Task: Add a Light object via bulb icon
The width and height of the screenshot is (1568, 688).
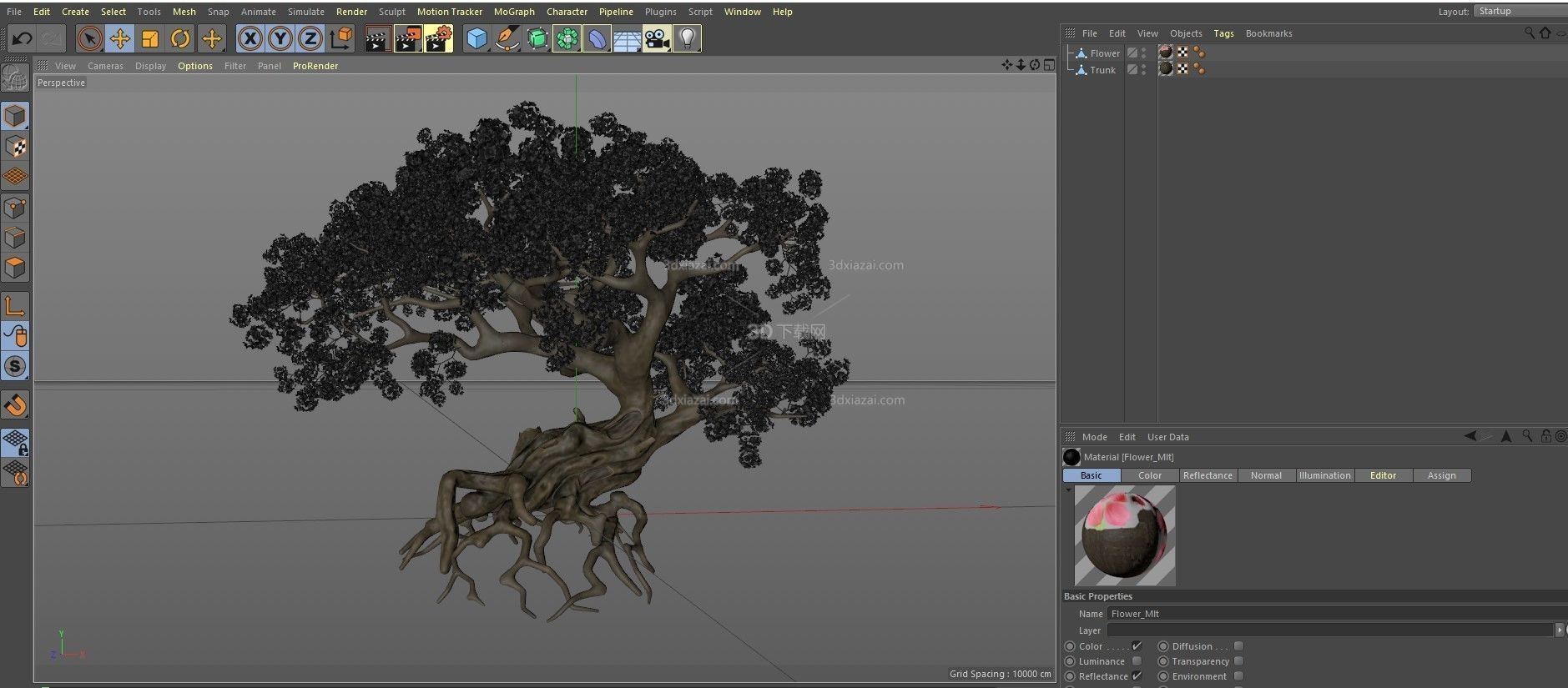Action: [687, 38]
